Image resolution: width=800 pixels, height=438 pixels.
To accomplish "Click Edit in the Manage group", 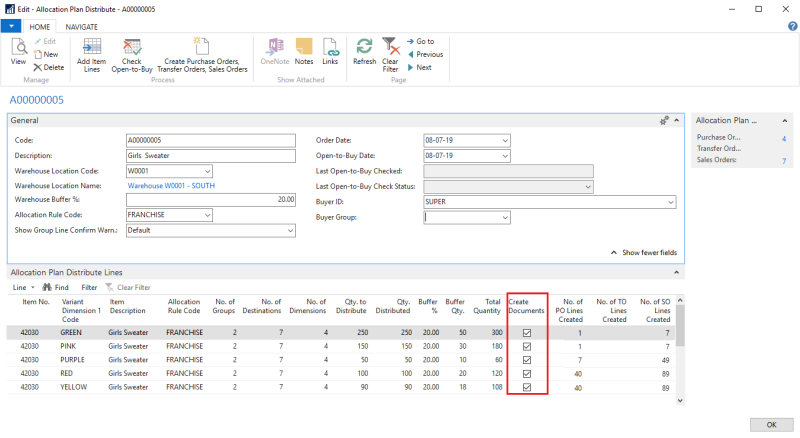I will [45, 41].
